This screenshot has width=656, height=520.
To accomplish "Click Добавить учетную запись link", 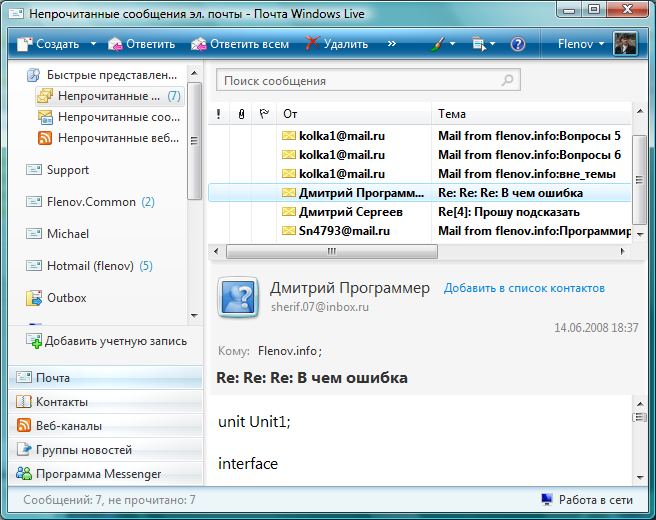I will [106, 341].
